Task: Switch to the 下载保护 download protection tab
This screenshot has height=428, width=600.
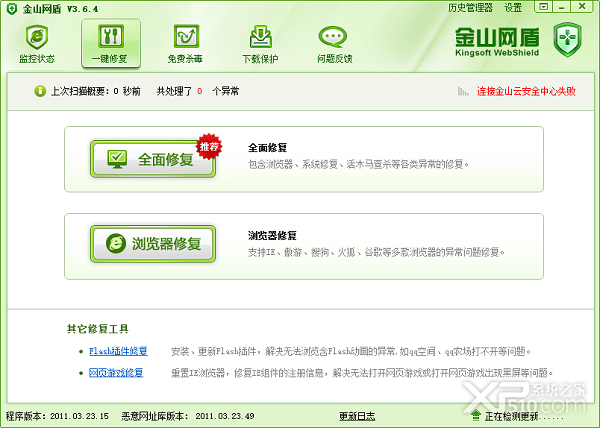Action: (260, 44)
